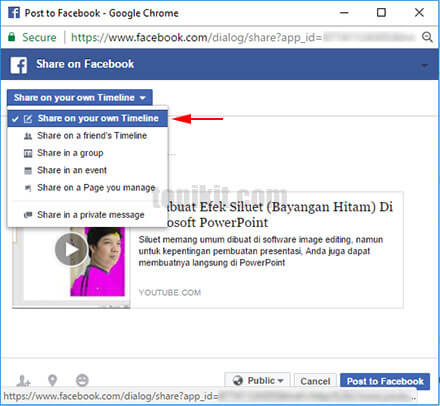This screenshot has width=440, height=406.
Task: Open the shared article title text
Action: (279, 214)
